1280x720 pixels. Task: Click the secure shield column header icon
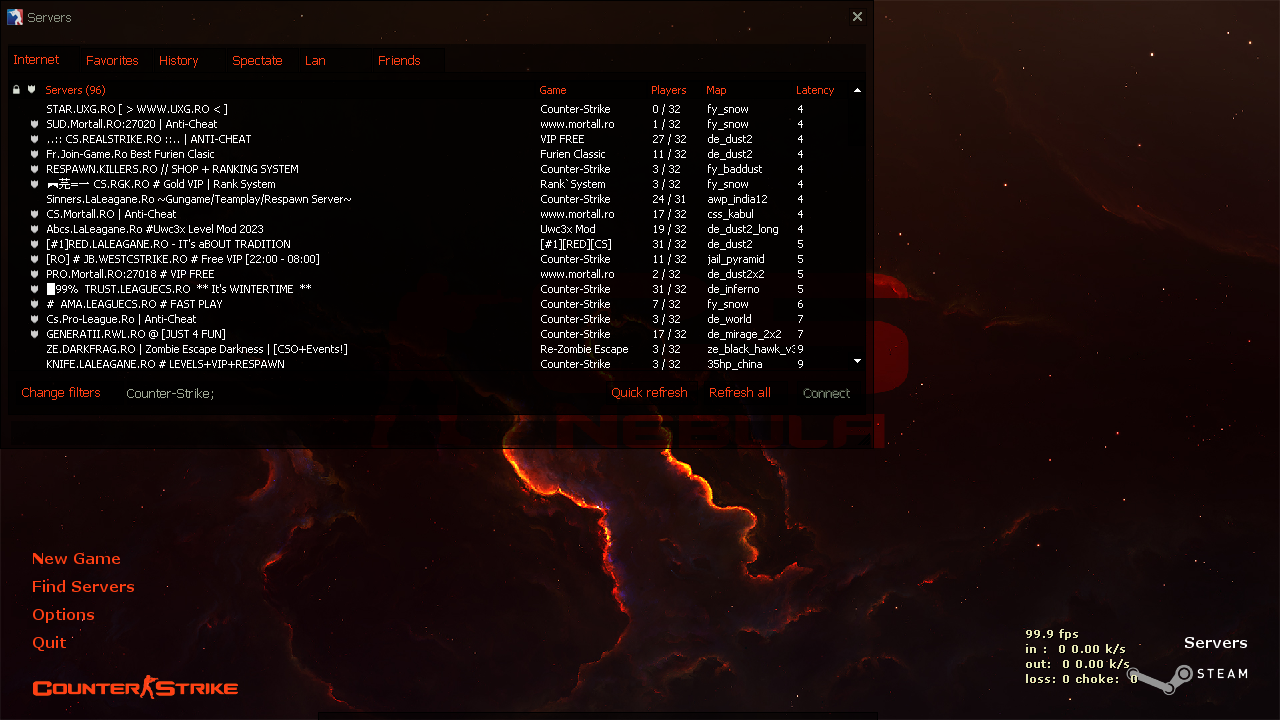coord(31,90)
